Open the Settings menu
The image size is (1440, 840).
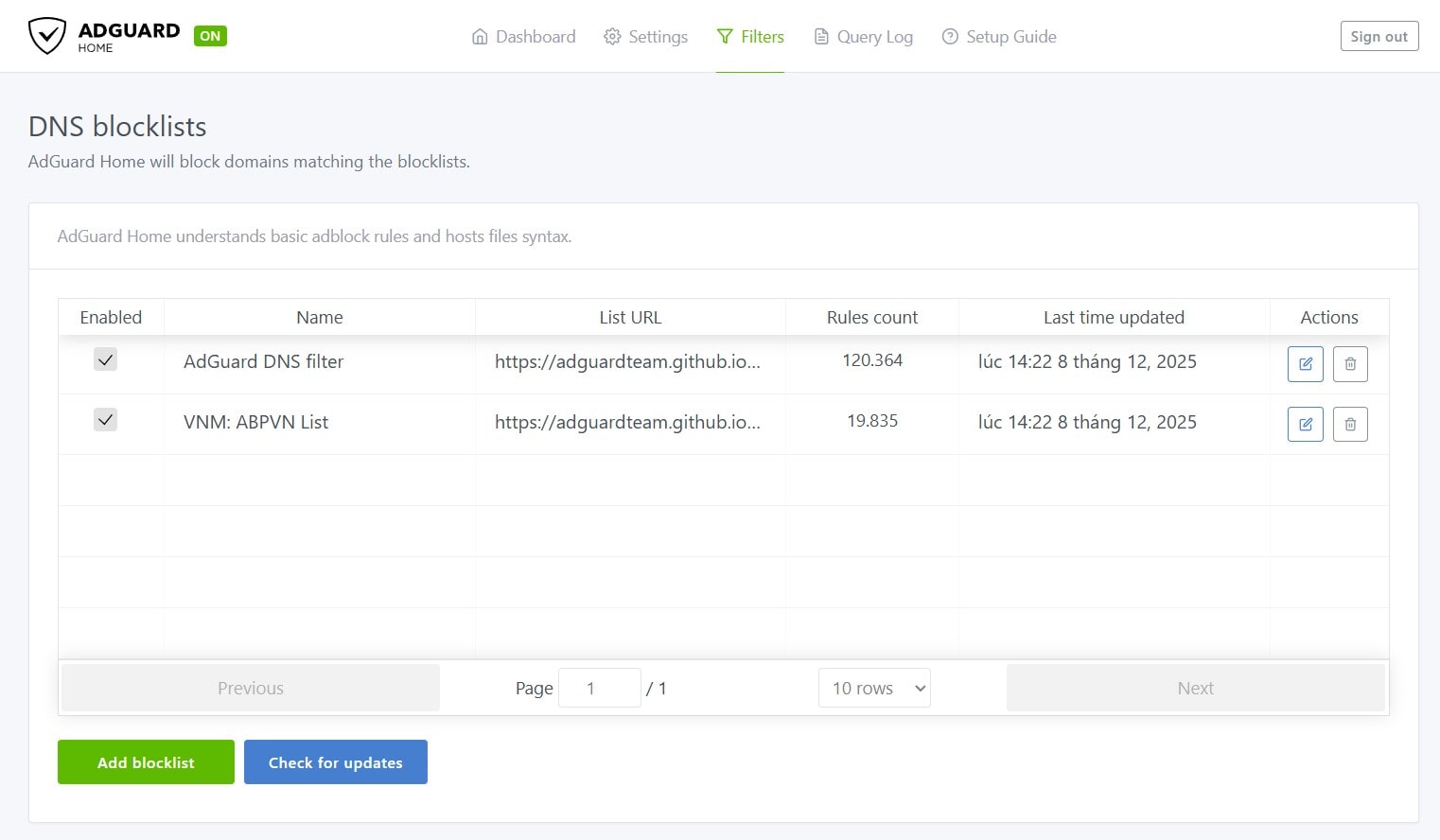(646, 37)
